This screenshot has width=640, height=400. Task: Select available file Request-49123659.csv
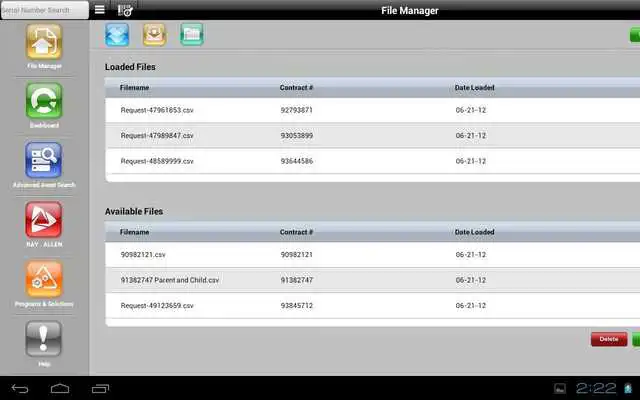pyautogui.click(x=157, y=305)
